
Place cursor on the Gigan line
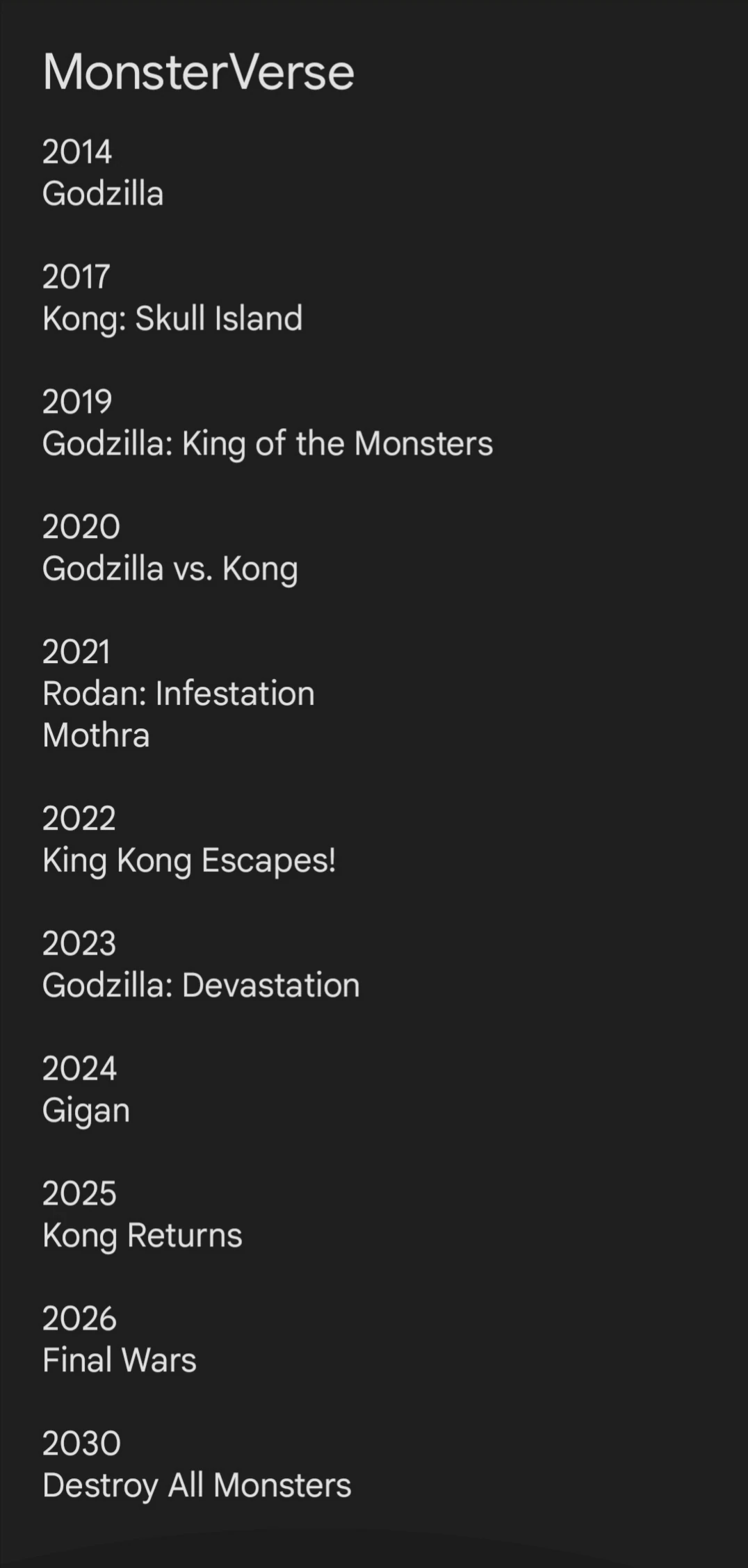pos(86,1111)
